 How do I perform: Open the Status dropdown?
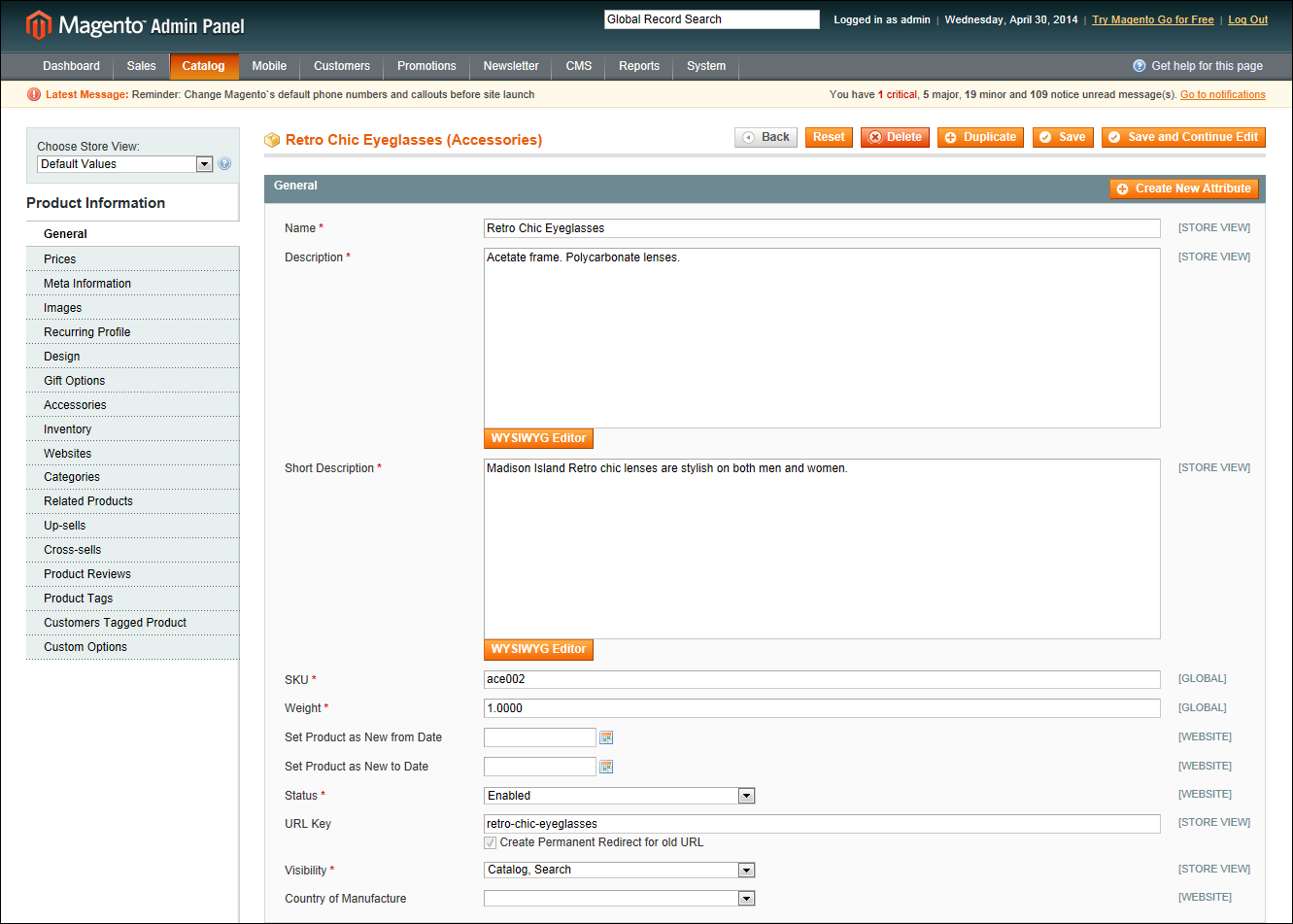click(x=620, y=796)
